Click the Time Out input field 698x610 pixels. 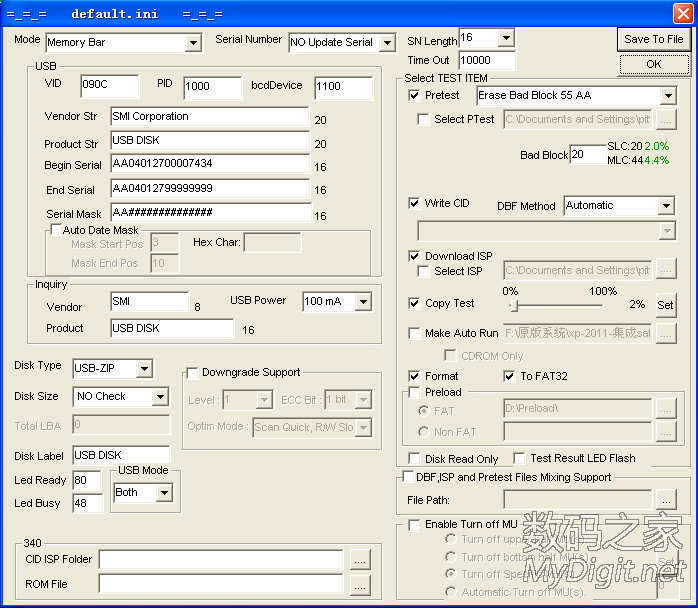click(x=487, y=61)
